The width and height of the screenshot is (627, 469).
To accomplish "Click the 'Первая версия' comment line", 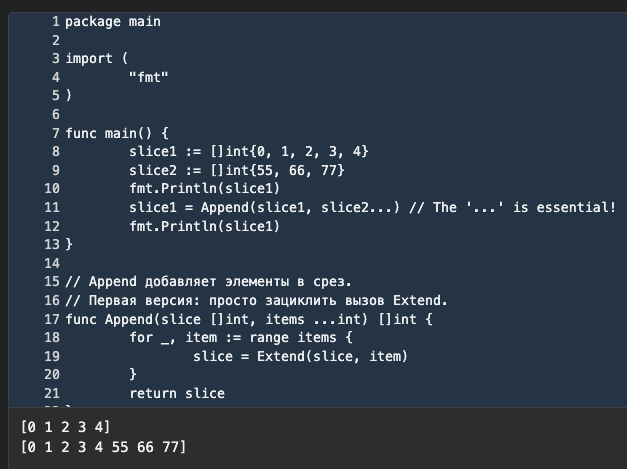I will 256,300.
